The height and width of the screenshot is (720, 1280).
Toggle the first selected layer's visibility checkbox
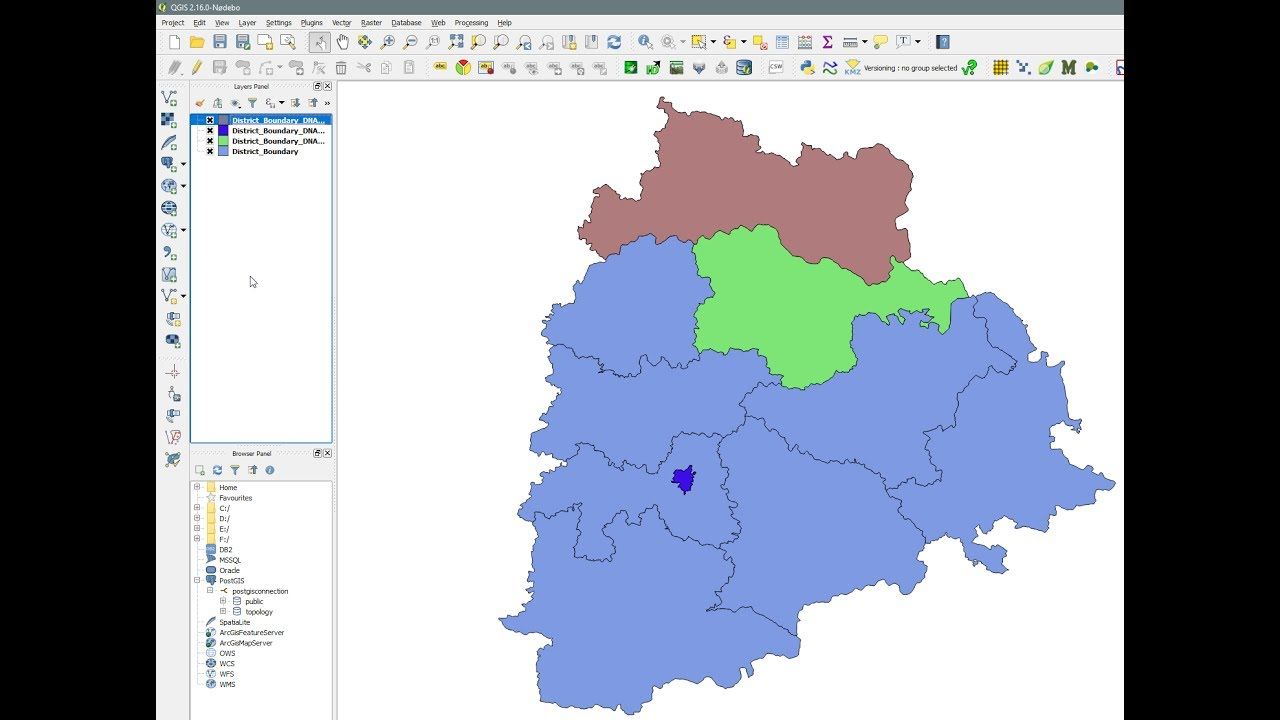point(210,120)
